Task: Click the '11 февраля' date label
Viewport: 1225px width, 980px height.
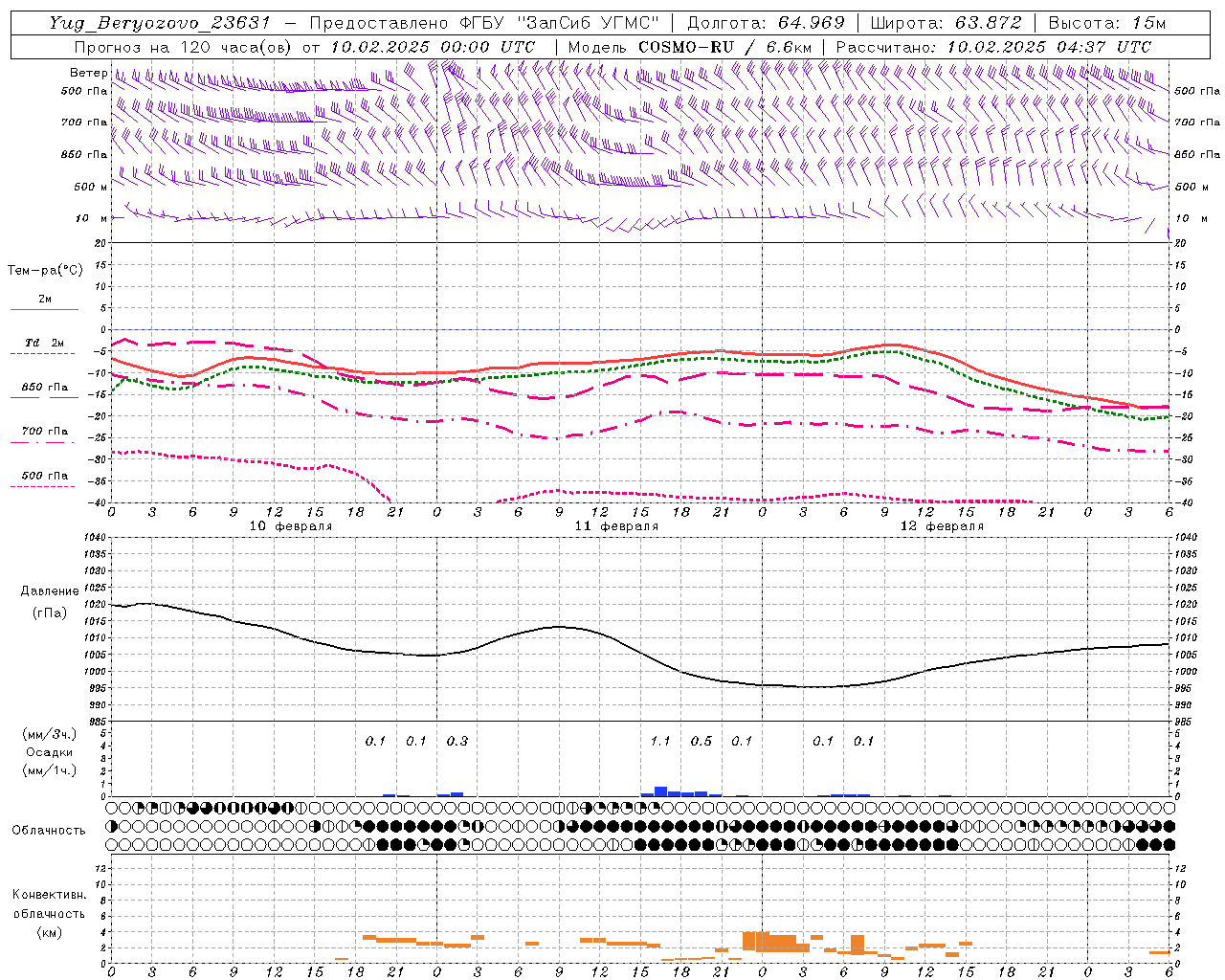Action: click(x=616, y=526)
